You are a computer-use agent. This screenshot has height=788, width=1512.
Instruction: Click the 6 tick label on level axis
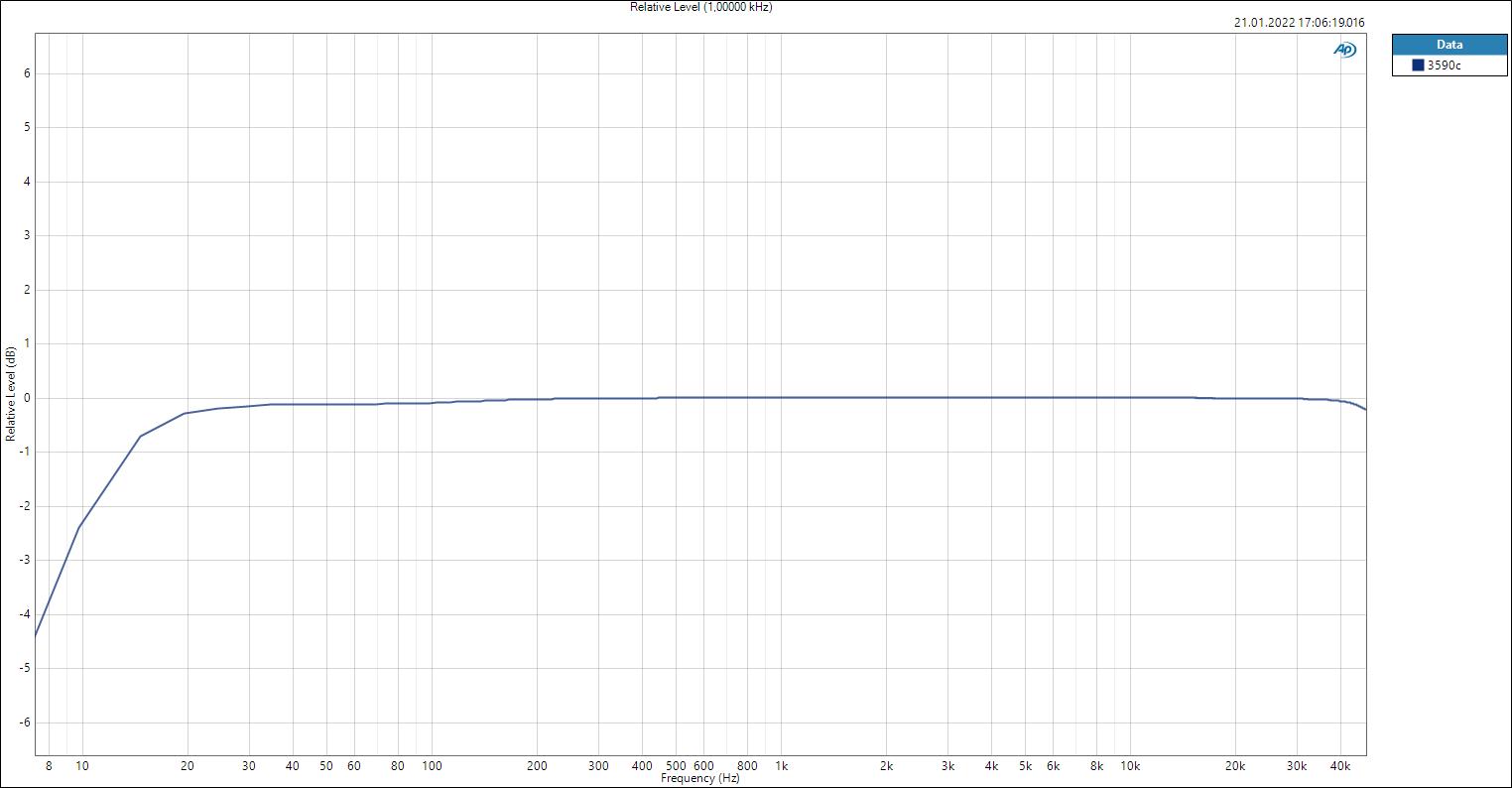click(x=28, y=73)
